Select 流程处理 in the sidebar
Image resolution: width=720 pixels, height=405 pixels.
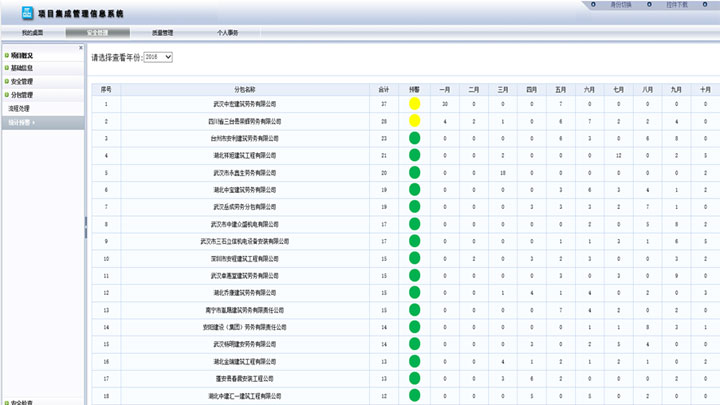click(x=20, y=108)
